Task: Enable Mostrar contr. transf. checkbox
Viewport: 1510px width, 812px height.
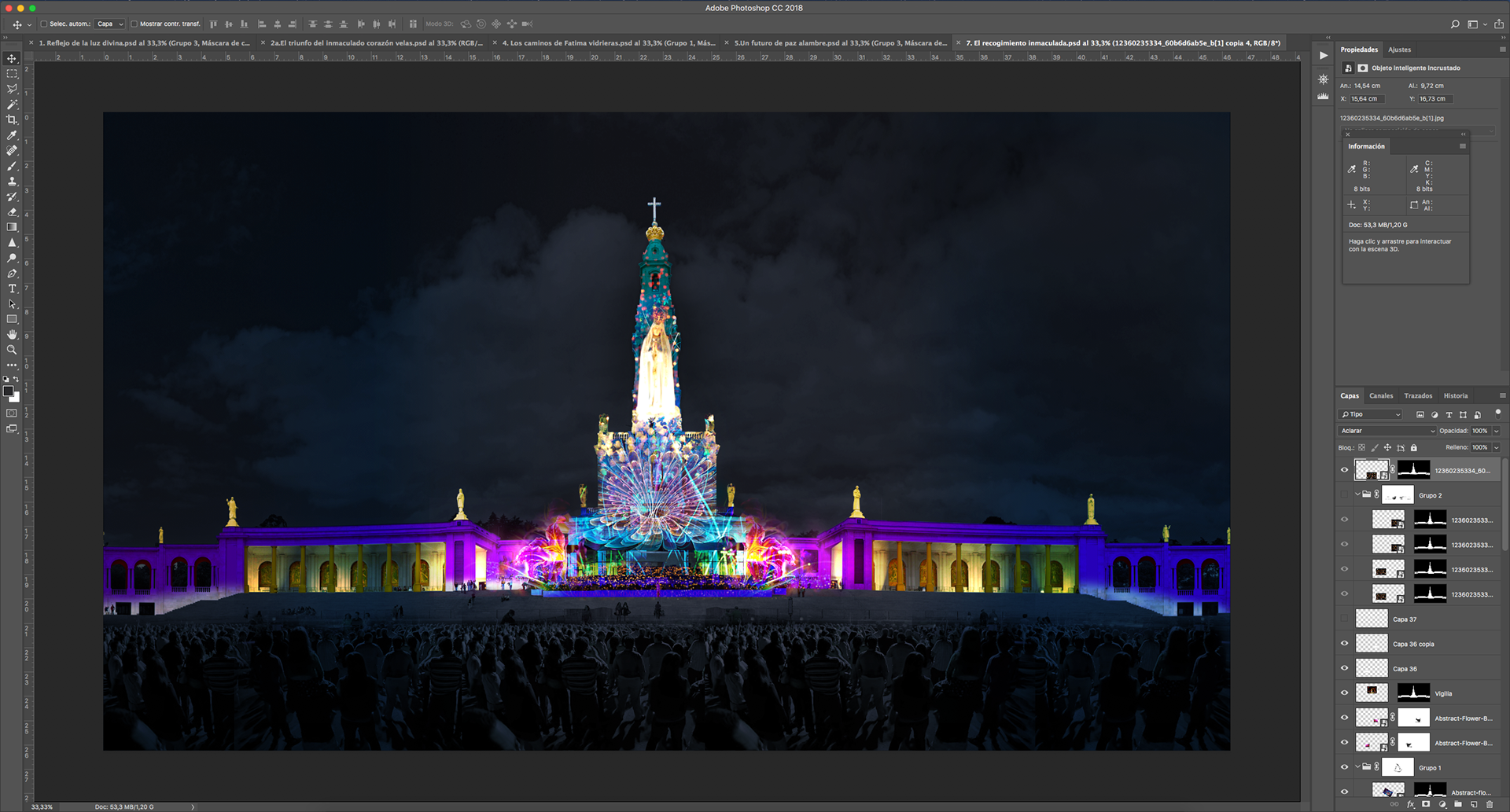Action: [134, 24]
